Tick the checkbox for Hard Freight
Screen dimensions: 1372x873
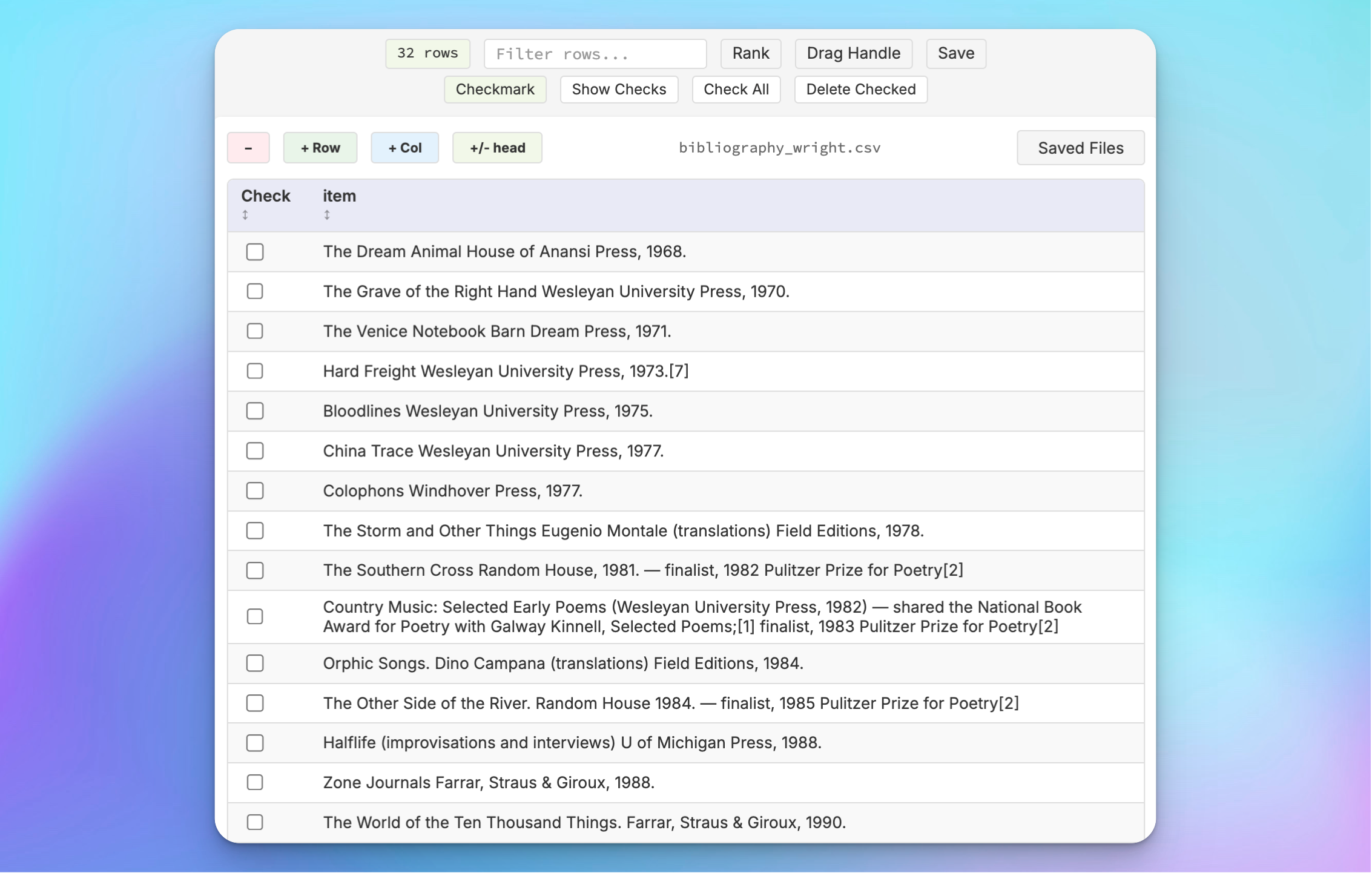pos(255,371)
